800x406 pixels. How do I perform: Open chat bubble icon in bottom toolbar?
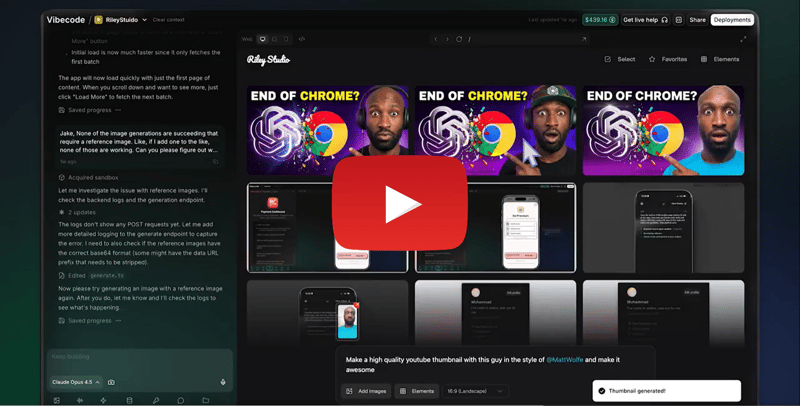181,400
